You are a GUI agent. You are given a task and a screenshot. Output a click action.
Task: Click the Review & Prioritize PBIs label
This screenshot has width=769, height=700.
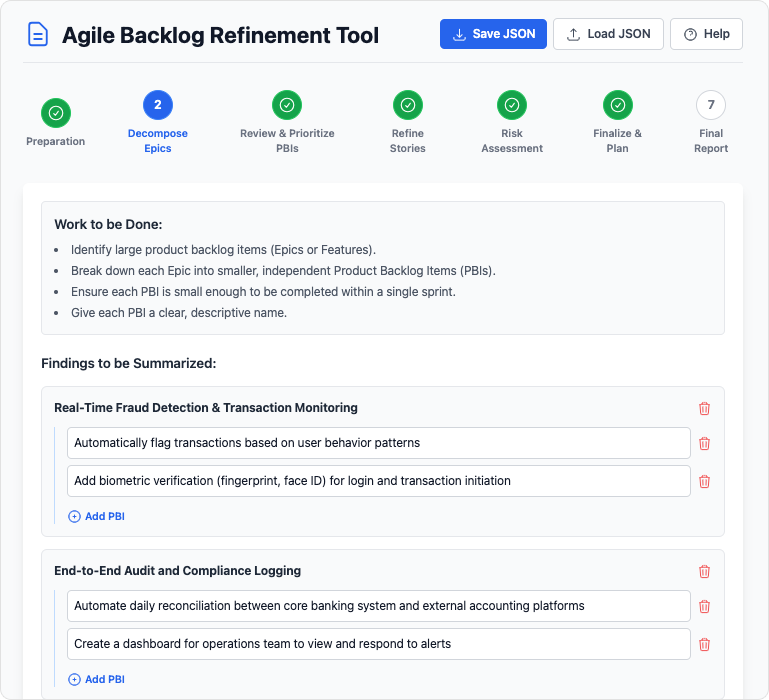[287, 141]
